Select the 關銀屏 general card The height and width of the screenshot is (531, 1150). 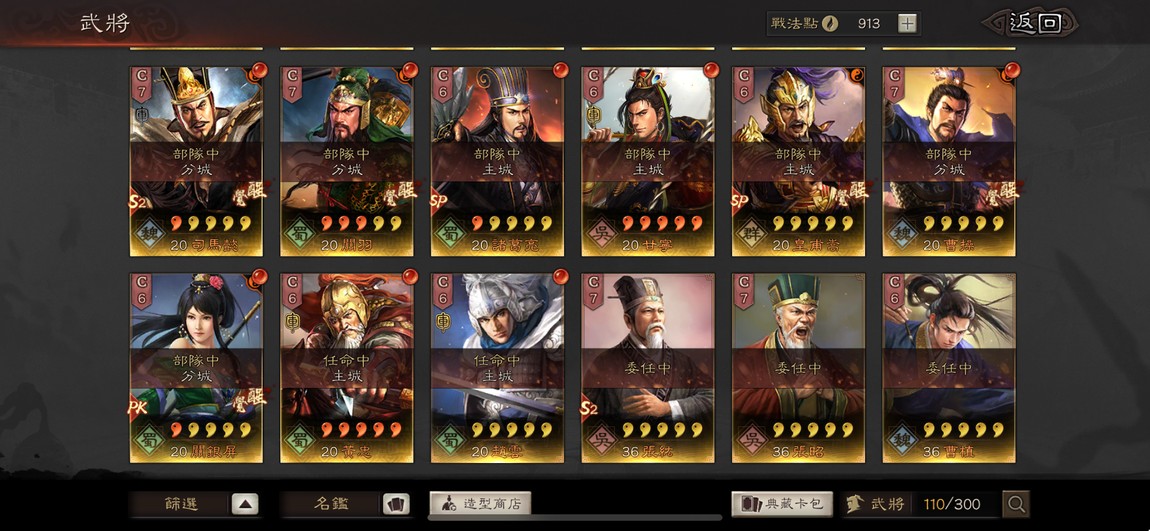pyautogui.click(x=197, y=368)
